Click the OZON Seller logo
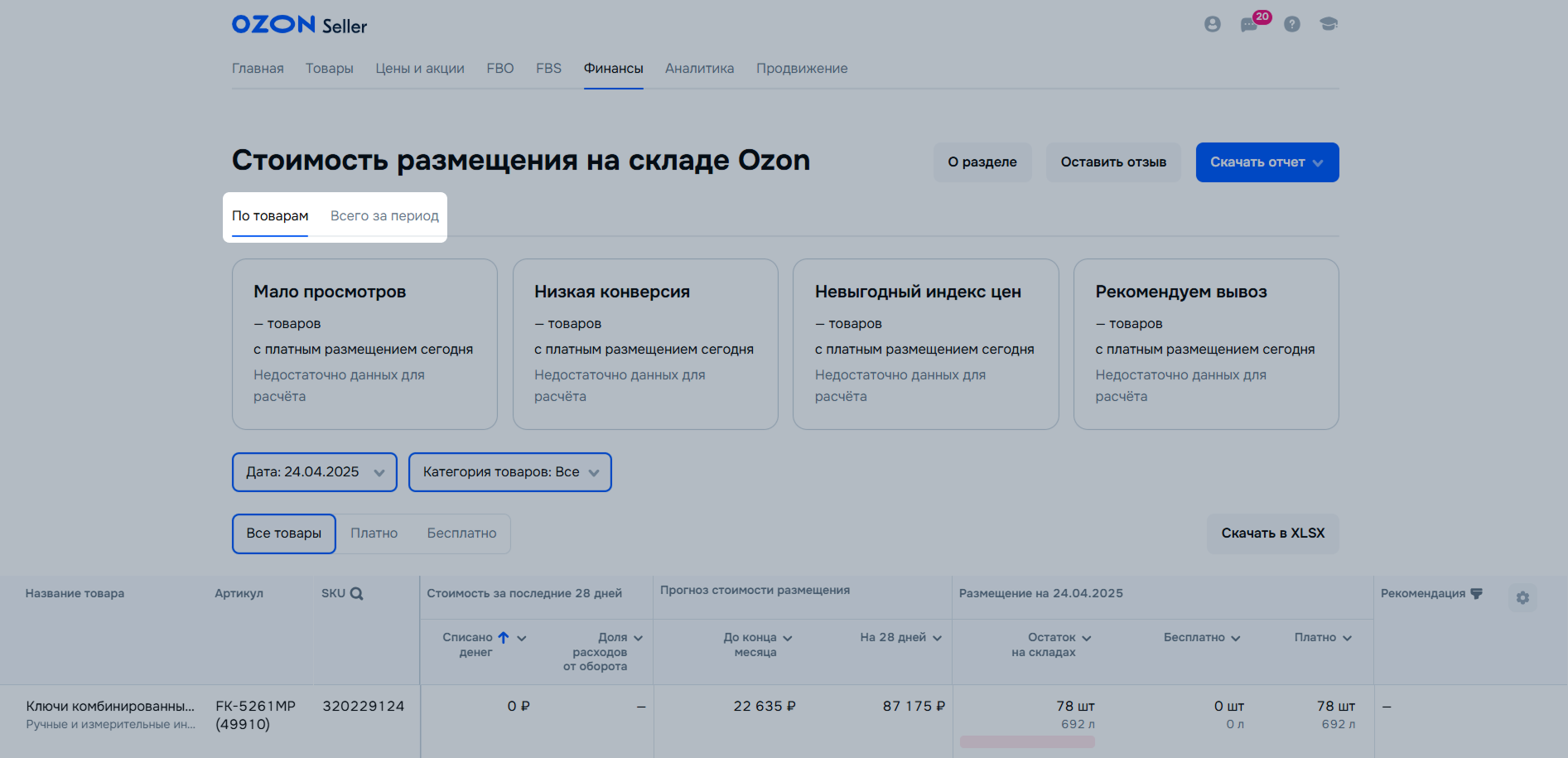1568x758 pixels. tap(299, 25)
